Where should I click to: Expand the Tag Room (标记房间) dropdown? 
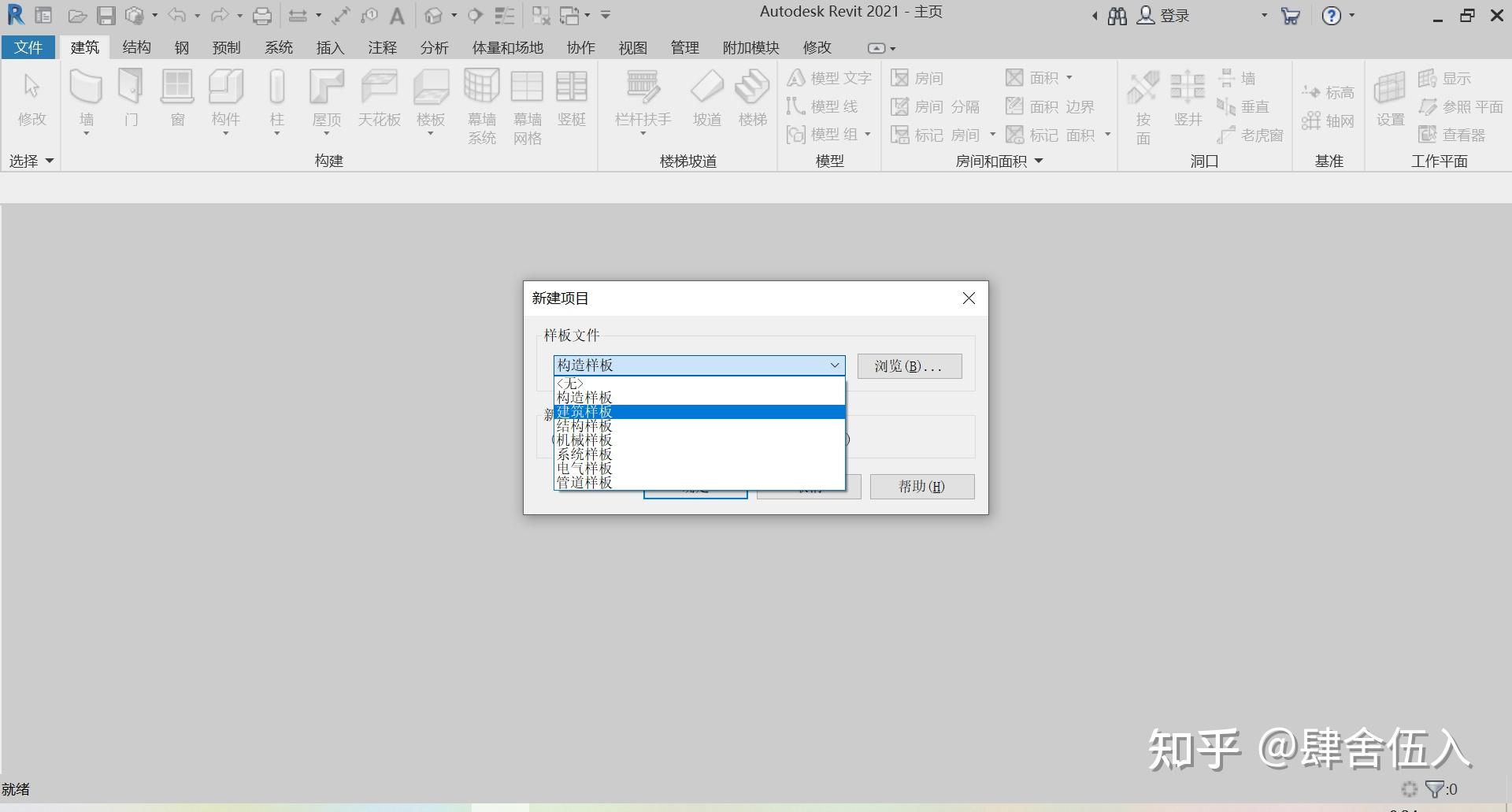click(x=992, y=135)
